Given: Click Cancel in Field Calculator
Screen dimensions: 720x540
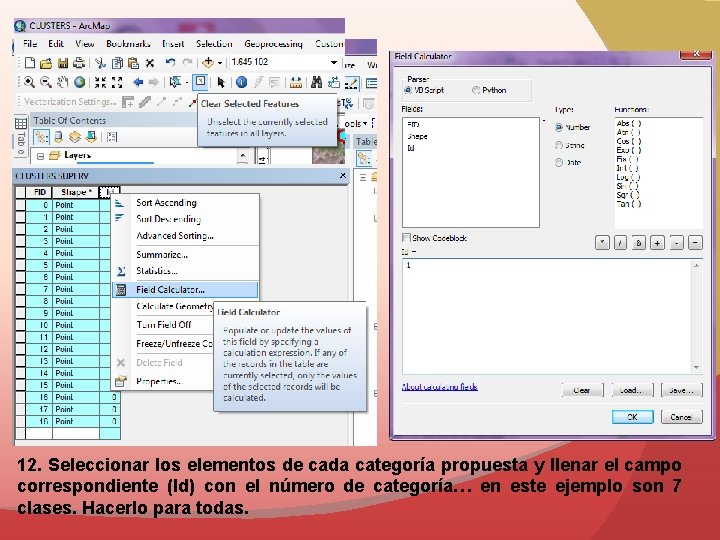Looking at the screenshot, I should pyautogui.click(x=681, y=417).
